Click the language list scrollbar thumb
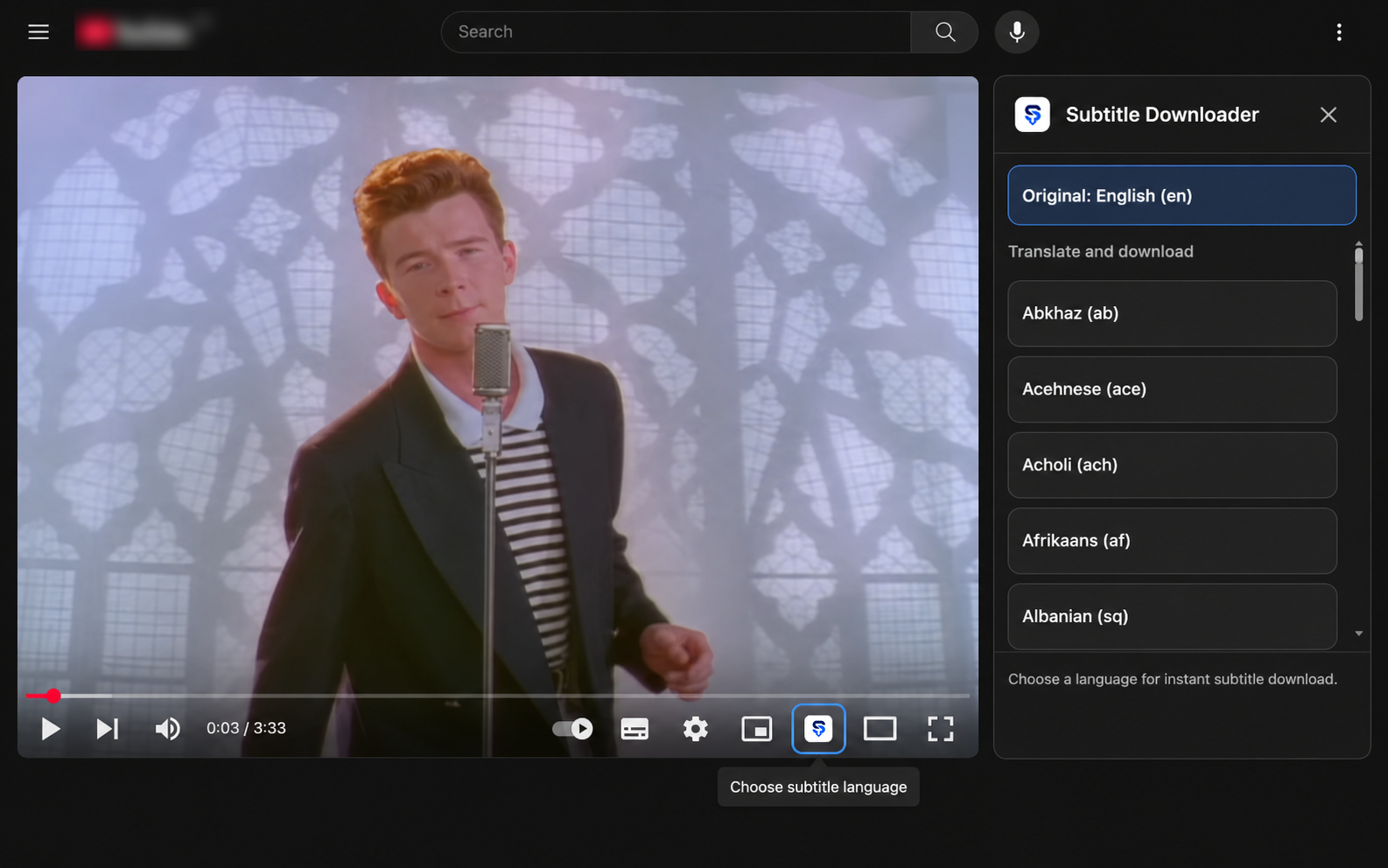The image size is (1388, 868). coord(1359,284)
